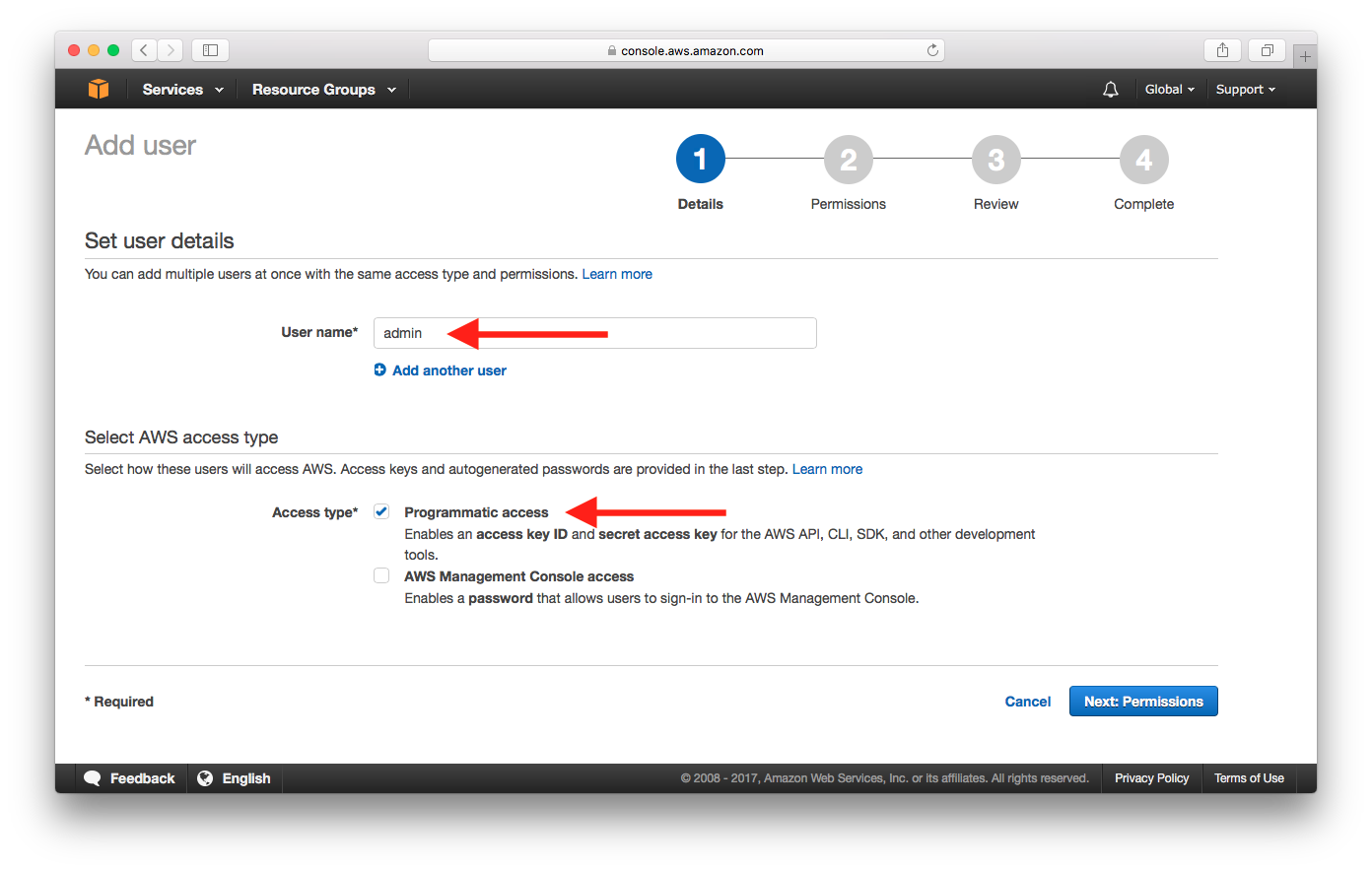Expand the Services dropdown menu

pyautogui.click(x=182, y=90)
